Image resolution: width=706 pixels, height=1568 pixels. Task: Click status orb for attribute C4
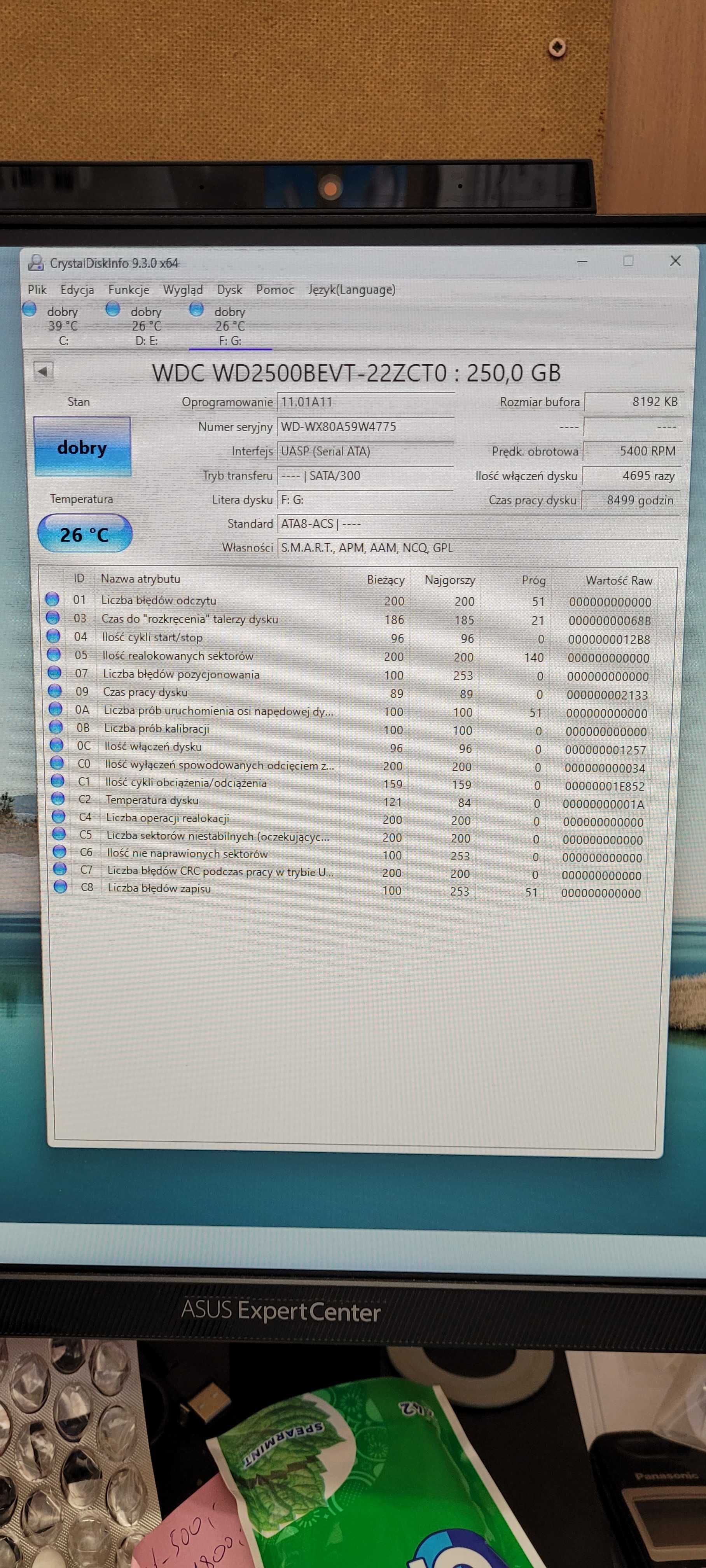coord(59,815)
